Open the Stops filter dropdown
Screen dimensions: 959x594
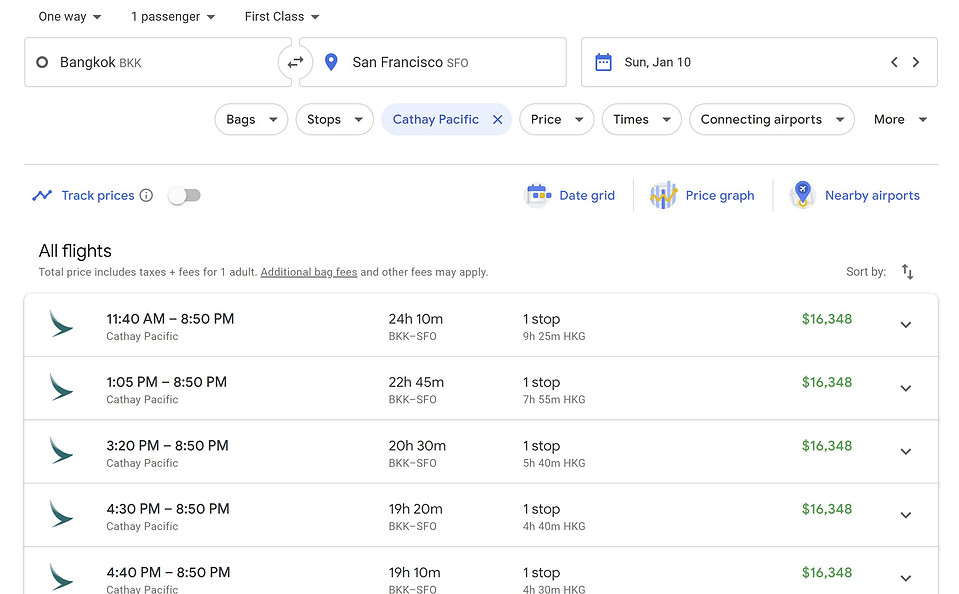point(335,119)
